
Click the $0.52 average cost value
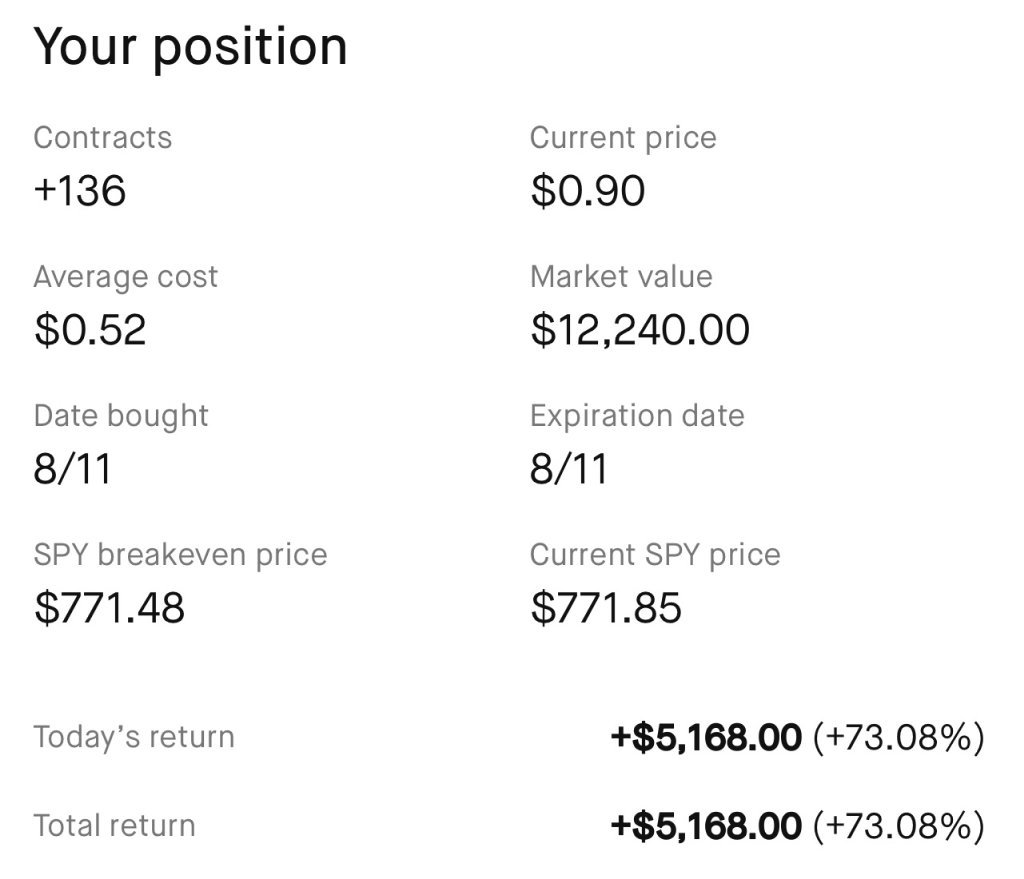pyautogui.click(x=90, y=329)
